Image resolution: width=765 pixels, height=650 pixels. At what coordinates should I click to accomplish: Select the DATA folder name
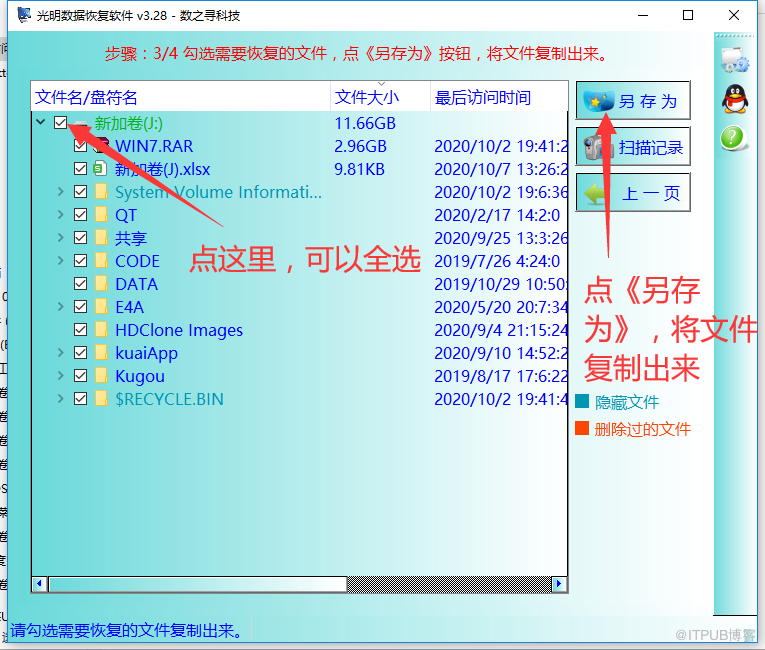(x=137, y=284)
